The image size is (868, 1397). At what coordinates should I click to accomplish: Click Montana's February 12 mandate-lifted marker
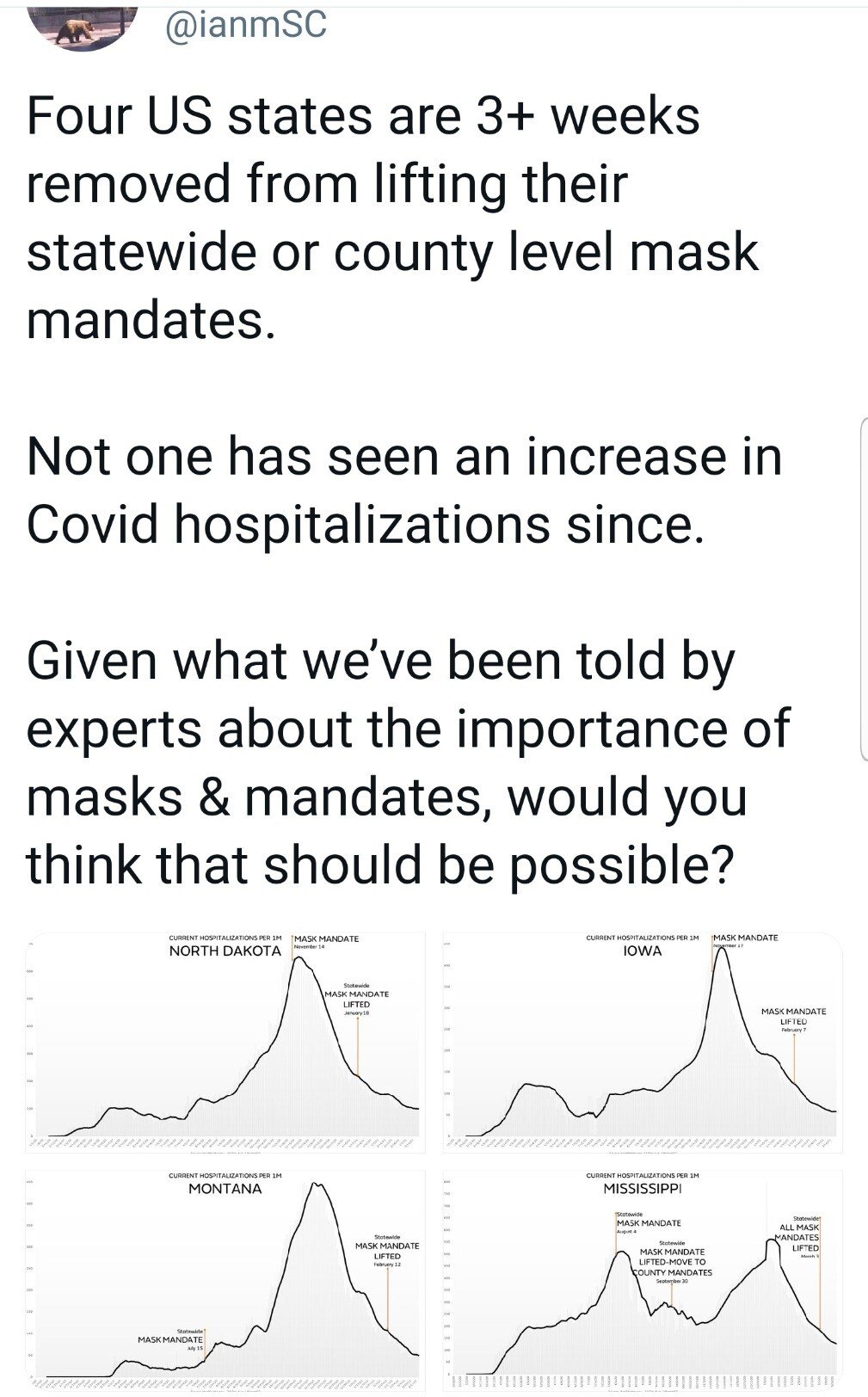[387, 1251]
